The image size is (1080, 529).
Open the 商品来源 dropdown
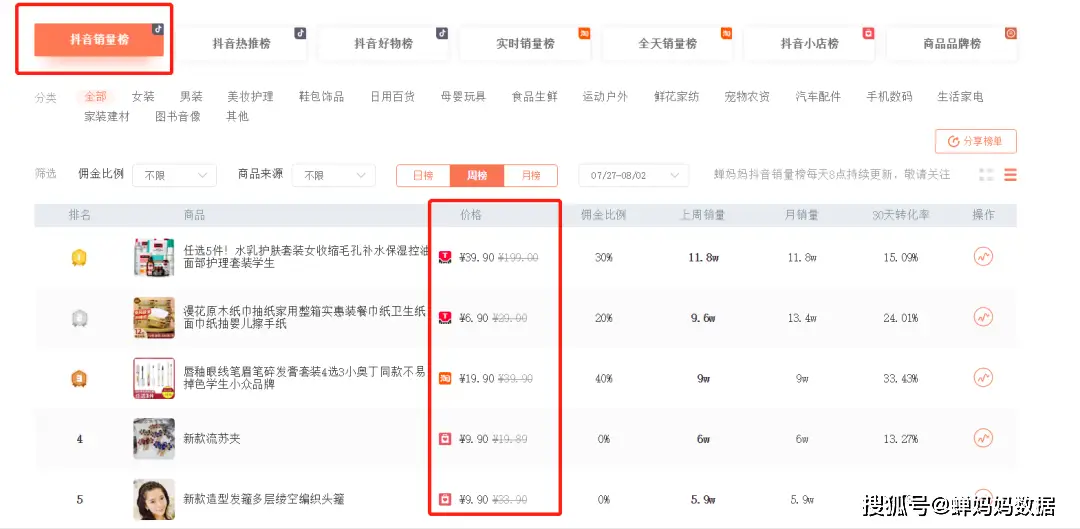333,176
